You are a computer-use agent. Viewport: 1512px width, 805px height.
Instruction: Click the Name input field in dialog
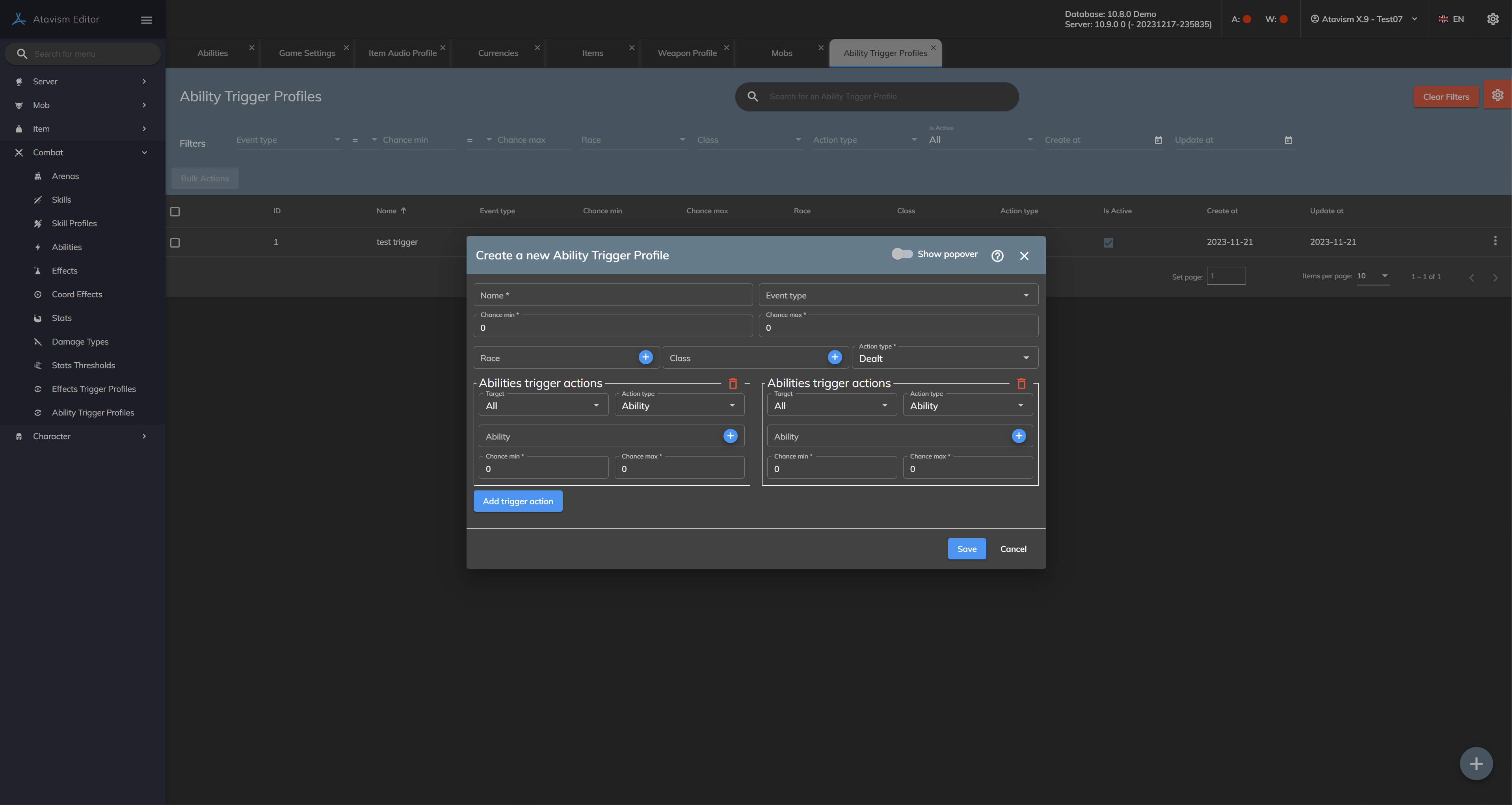pyautogui.click(x=612, y=295)
